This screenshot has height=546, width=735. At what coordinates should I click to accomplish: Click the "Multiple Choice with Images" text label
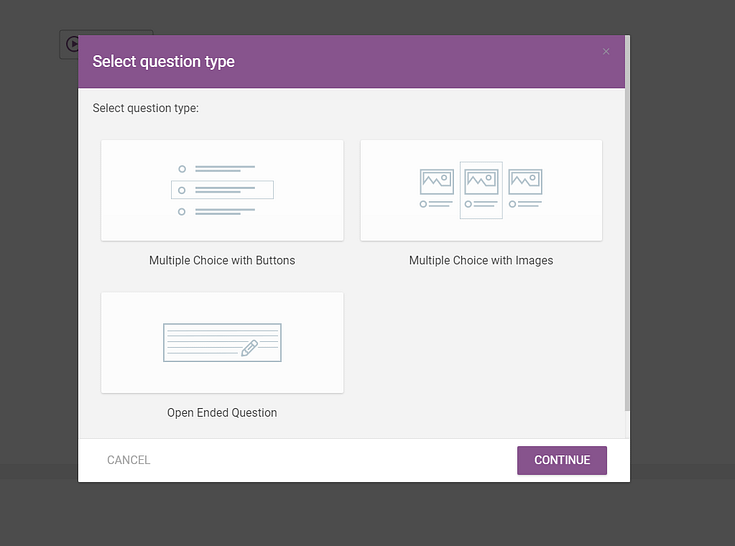click(481, 260)
